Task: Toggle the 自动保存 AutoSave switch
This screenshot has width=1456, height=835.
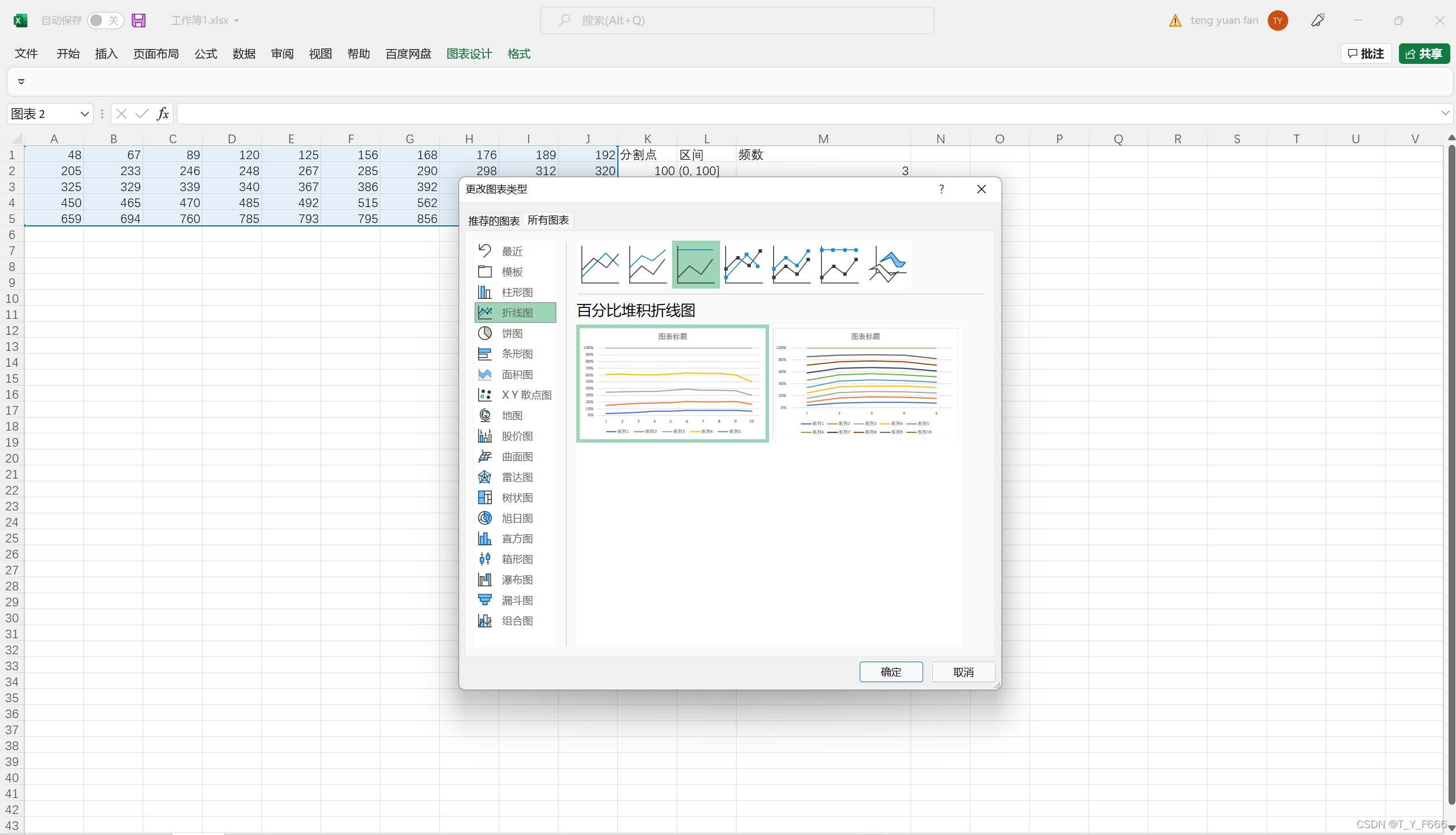Action: (106, 21)
